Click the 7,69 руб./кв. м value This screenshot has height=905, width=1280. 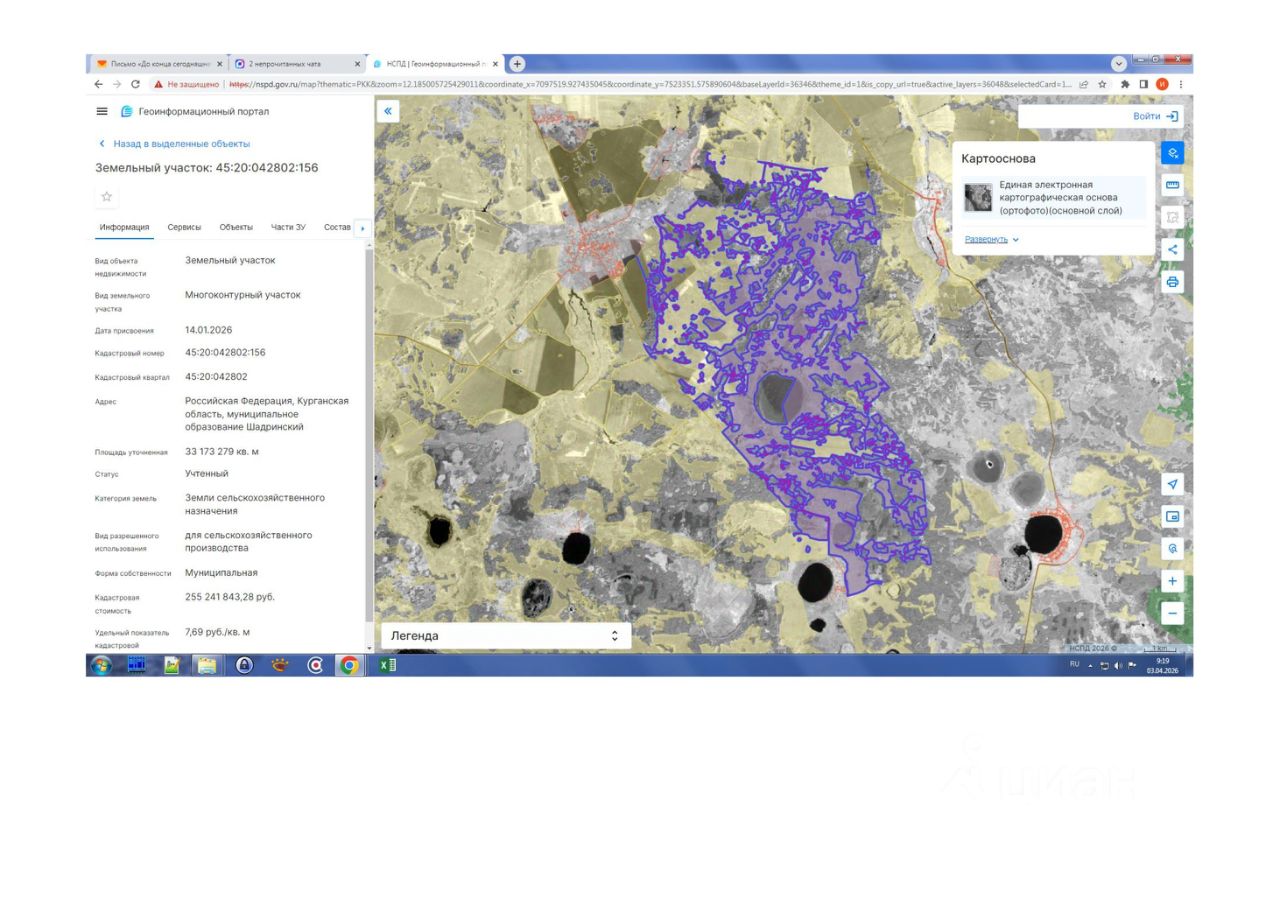[218, 632]
